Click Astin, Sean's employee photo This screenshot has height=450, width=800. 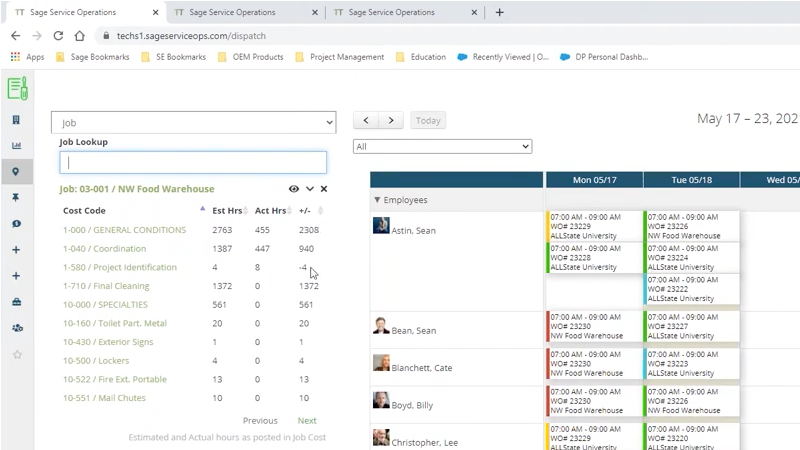(381, 225)
